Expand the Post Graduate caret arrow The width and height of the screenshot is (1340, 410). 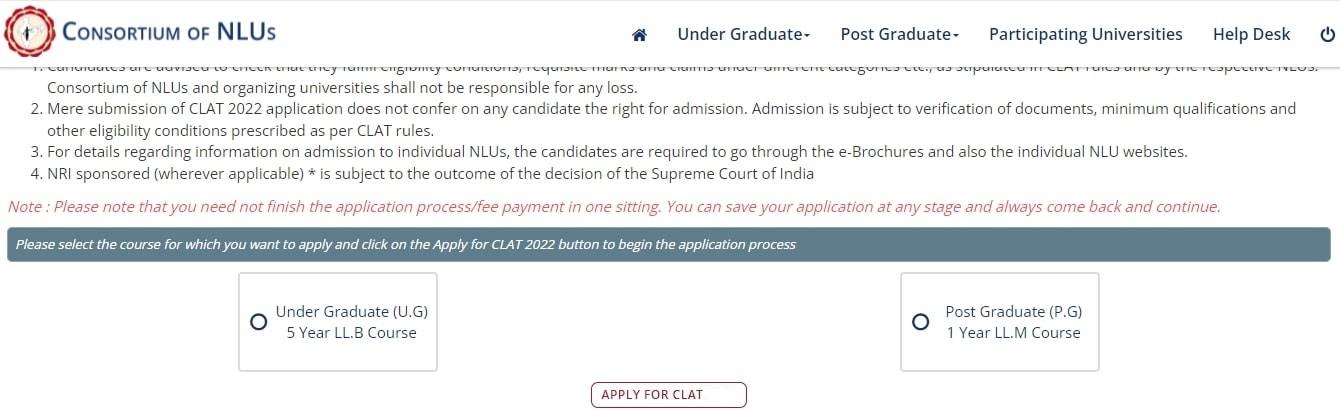click(x=956, y=36)
